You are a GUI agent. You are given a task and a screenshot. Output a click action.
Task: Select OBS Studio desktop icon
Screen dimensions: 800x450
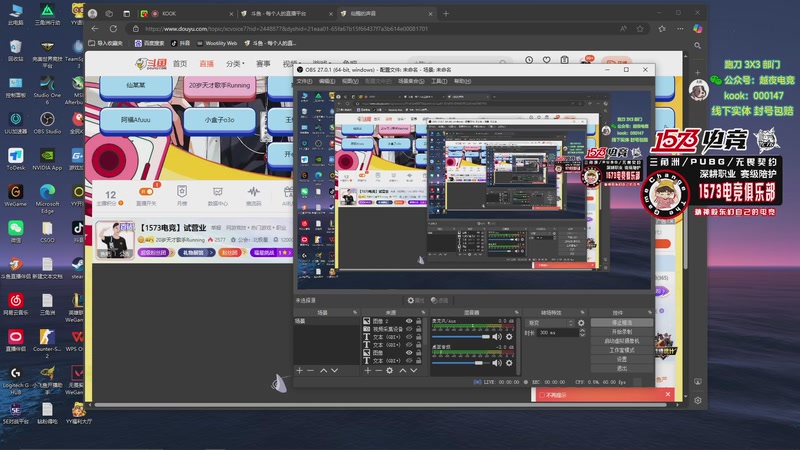pyautogui.click(x=47, y=123)
